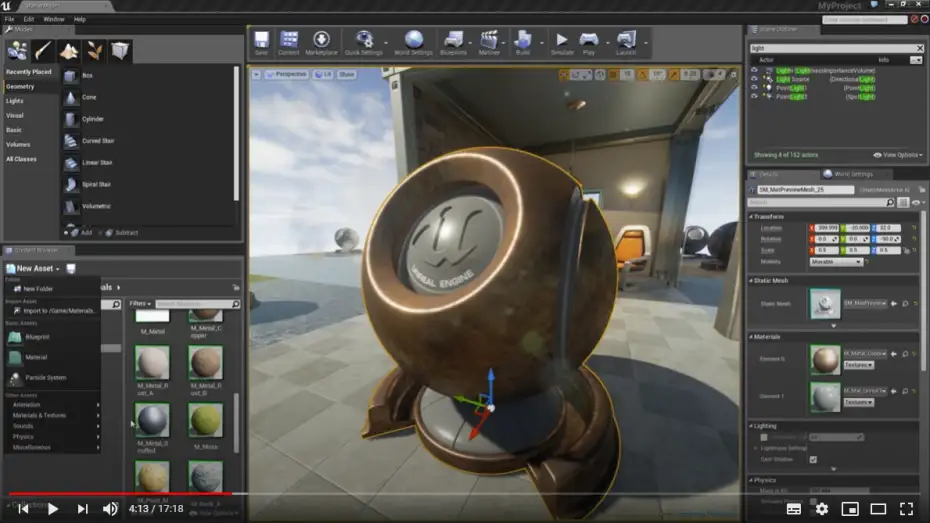
Task: Click the Play gamepad toolbar icon
Action: pyautogui.click(x=589, y=43)
